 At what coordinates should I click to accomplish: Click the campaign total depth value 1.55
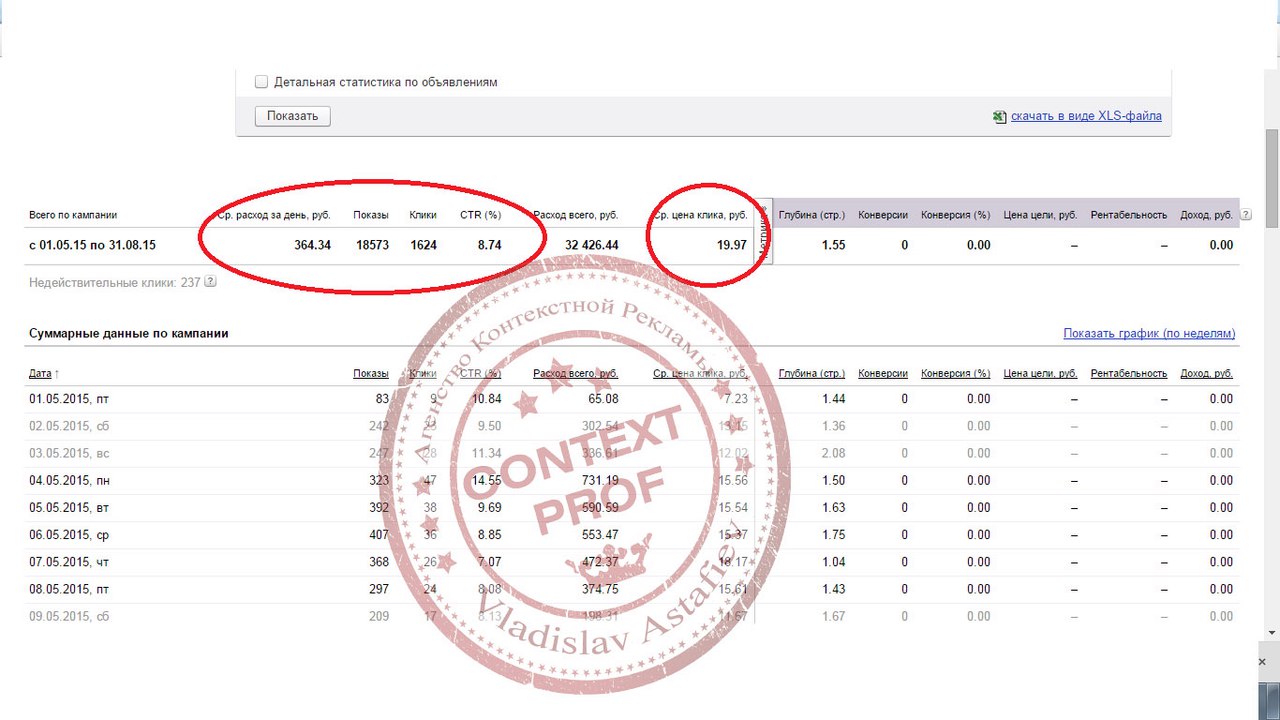[833, 245]
